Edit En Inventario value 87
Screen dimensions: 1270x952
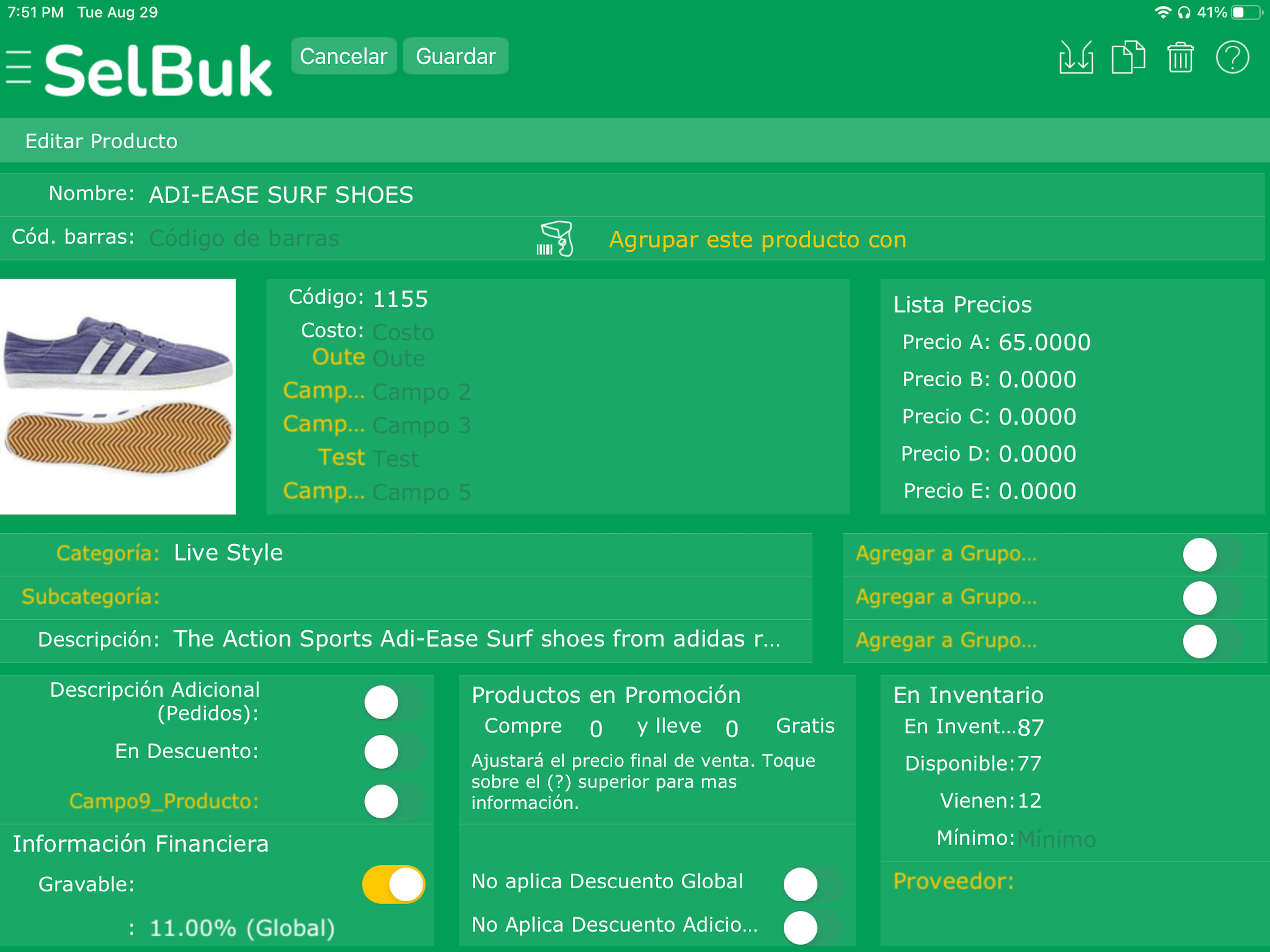pos(1031,727)
